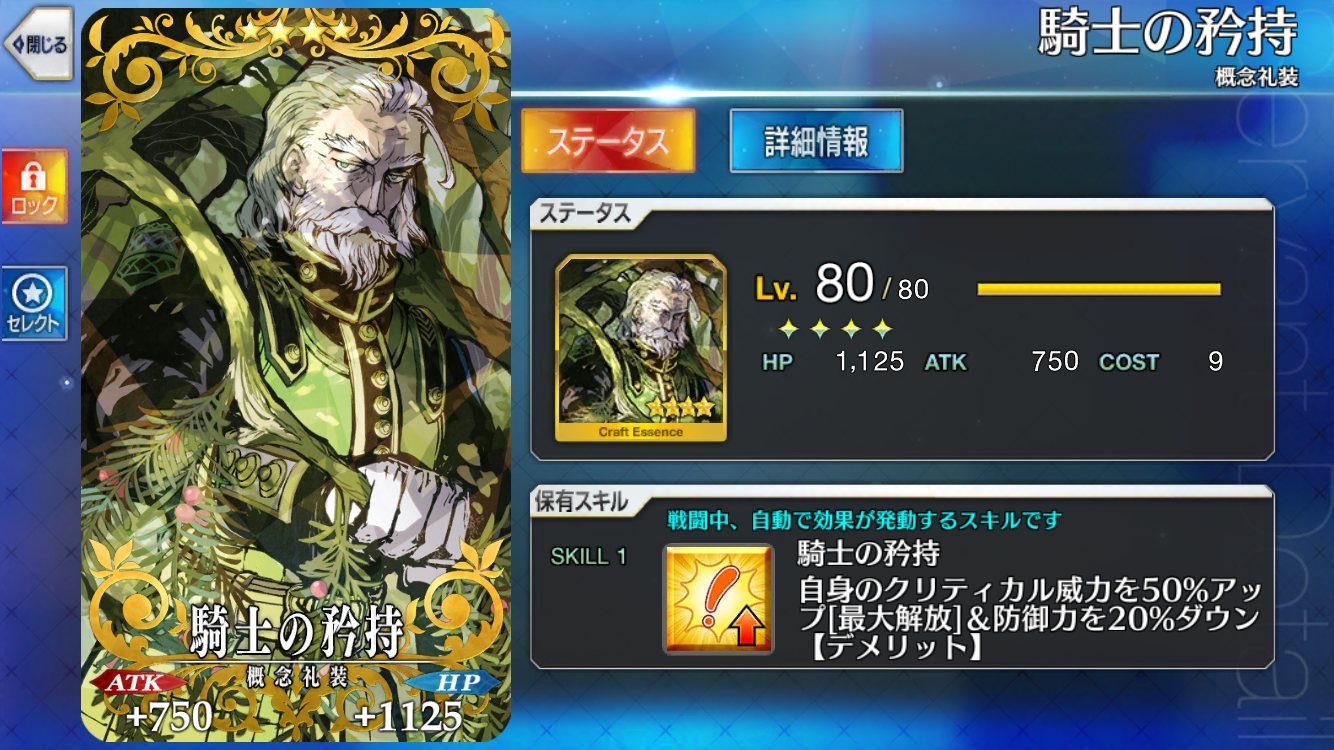Click the four gold stars atop the card

[296, 32]
